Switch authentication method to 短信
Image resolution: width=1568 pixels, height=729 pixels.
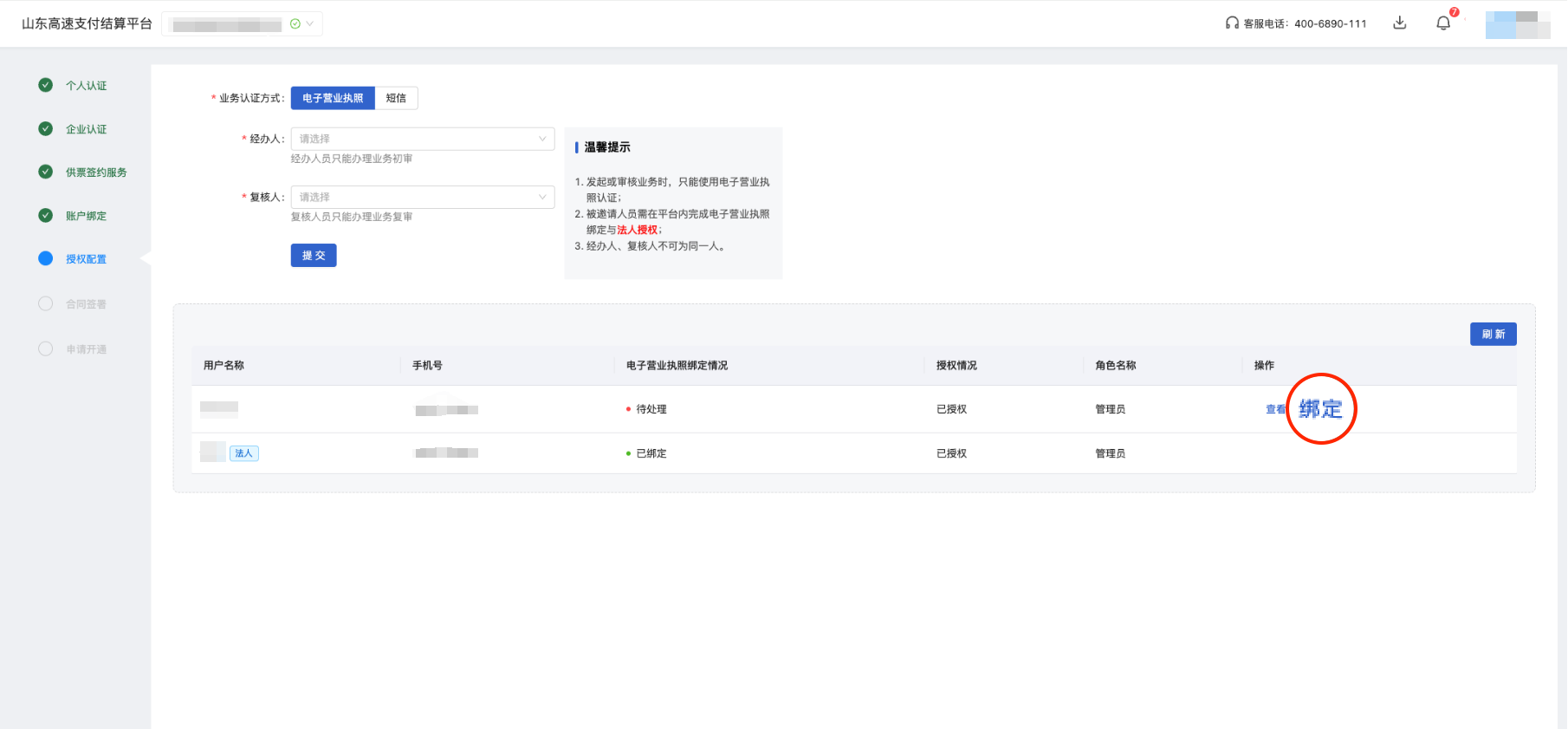(396, 98)
